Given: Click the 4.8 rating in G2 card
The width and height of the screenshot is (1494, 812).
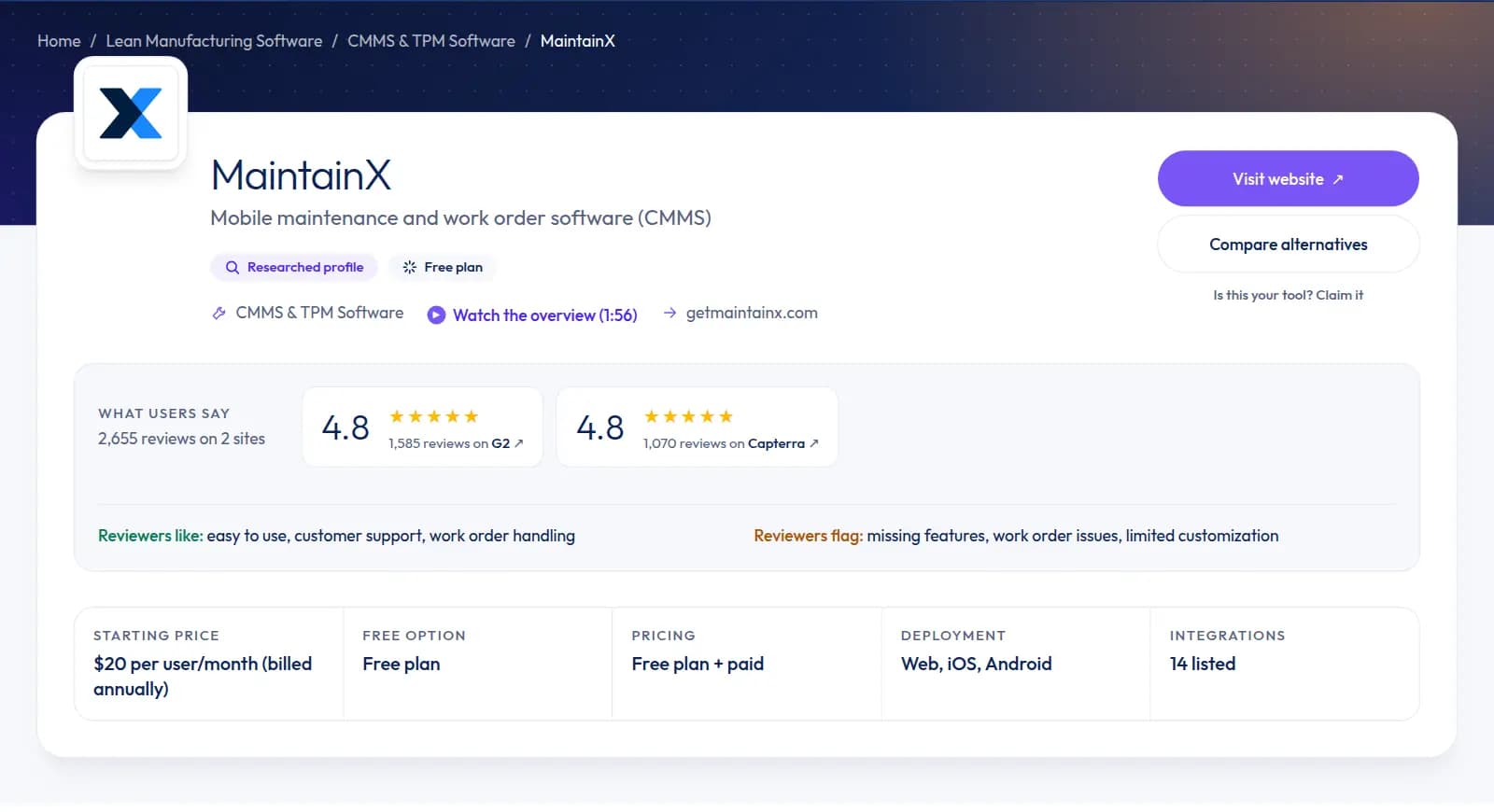Looking at the screenshot, I should click(345, 427).
